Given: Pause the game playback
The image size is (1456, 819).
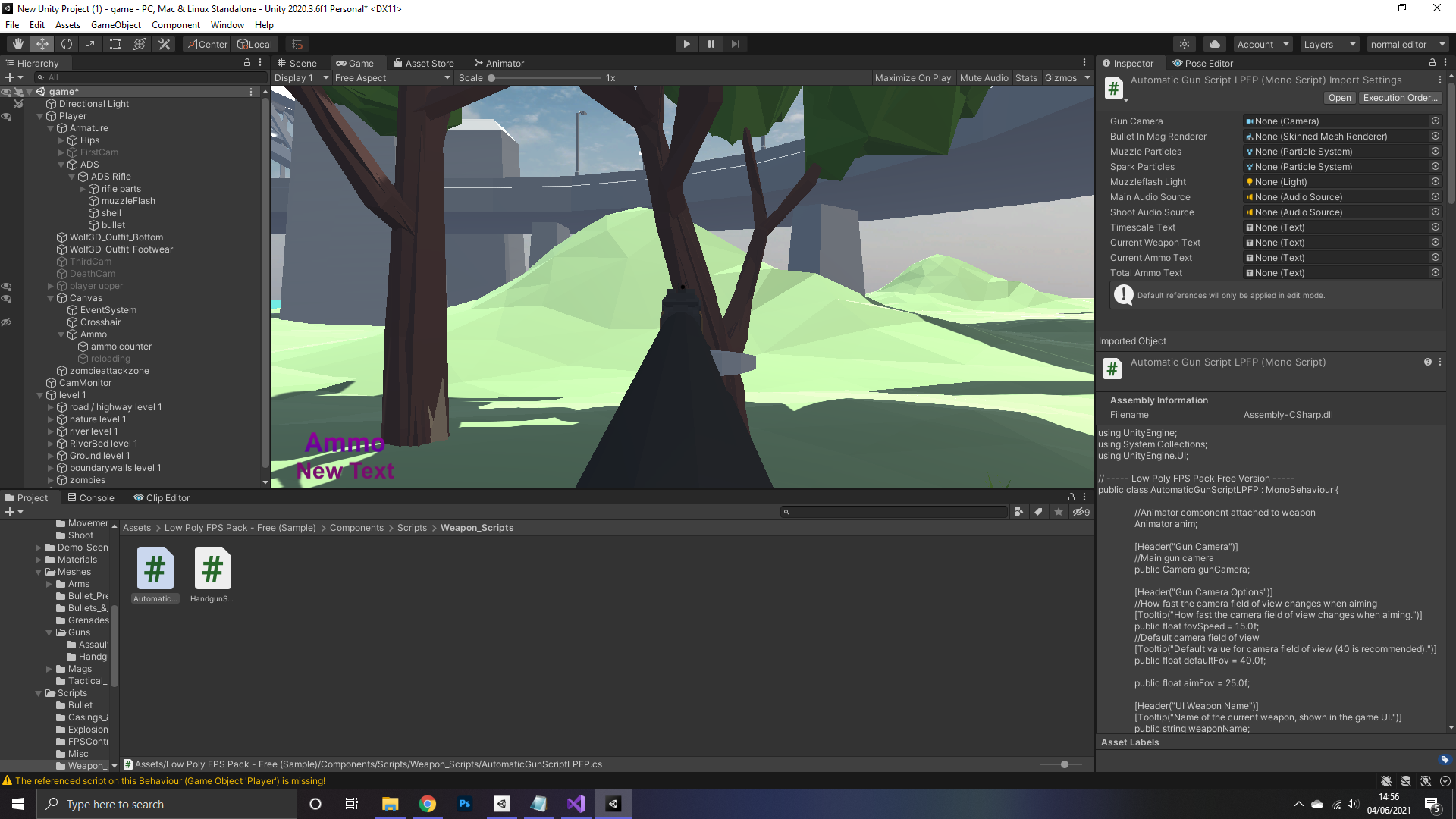Looking at the screenshot, I should (711, 44).
